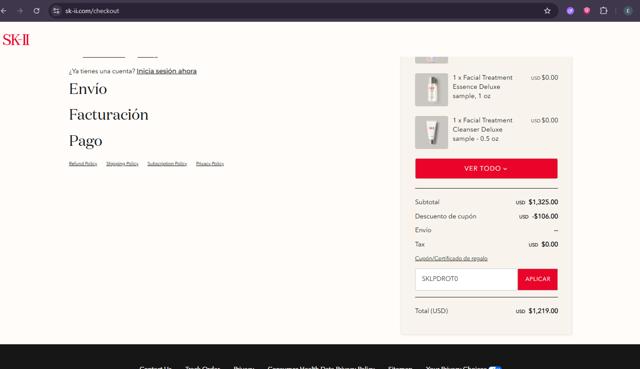The image size is (640, 369).
Task: Click the '1 x Facial Treatment Cleanser Deluxe' text
Action: click(482, 129)
